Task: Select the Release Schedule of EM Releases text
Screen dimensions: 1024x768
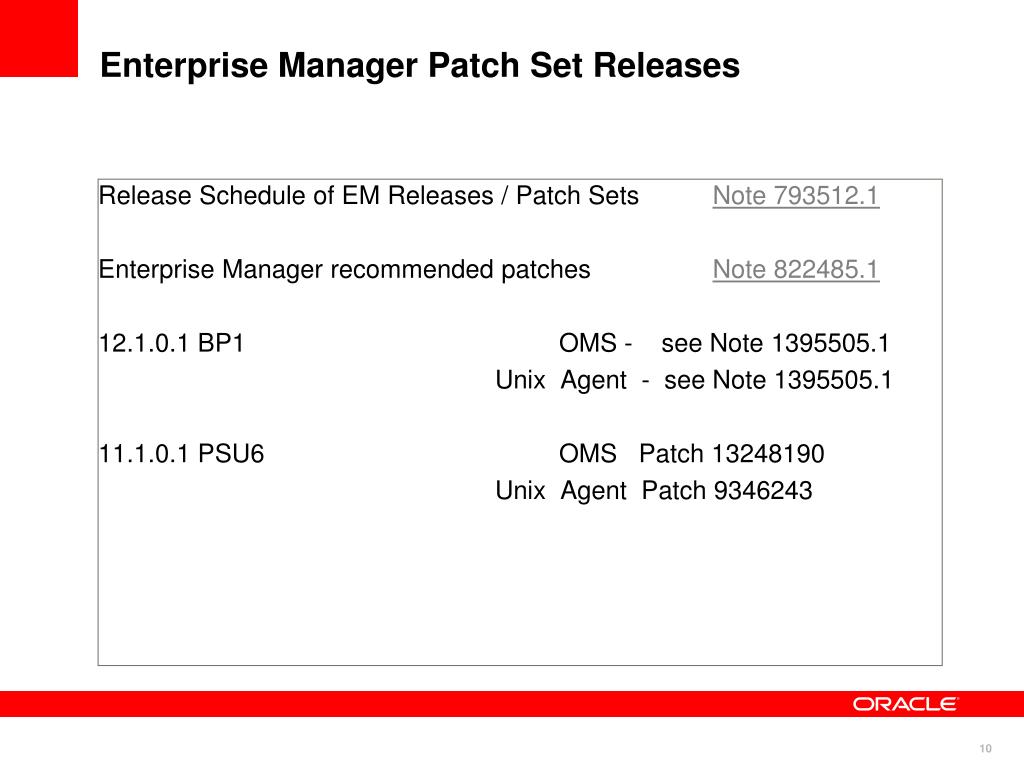Action: coord(296,195)
